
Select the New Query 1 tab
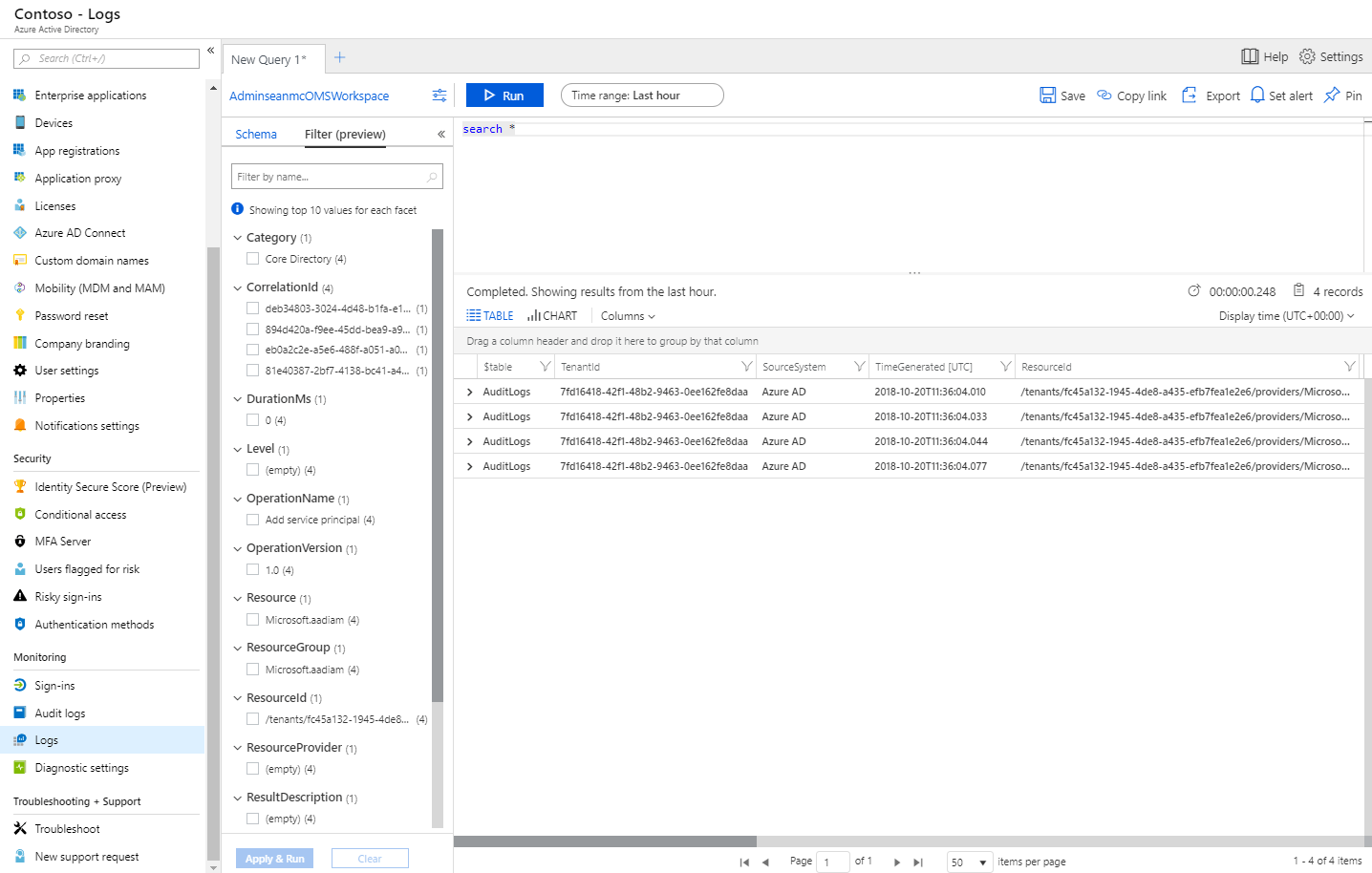[273, 59]
